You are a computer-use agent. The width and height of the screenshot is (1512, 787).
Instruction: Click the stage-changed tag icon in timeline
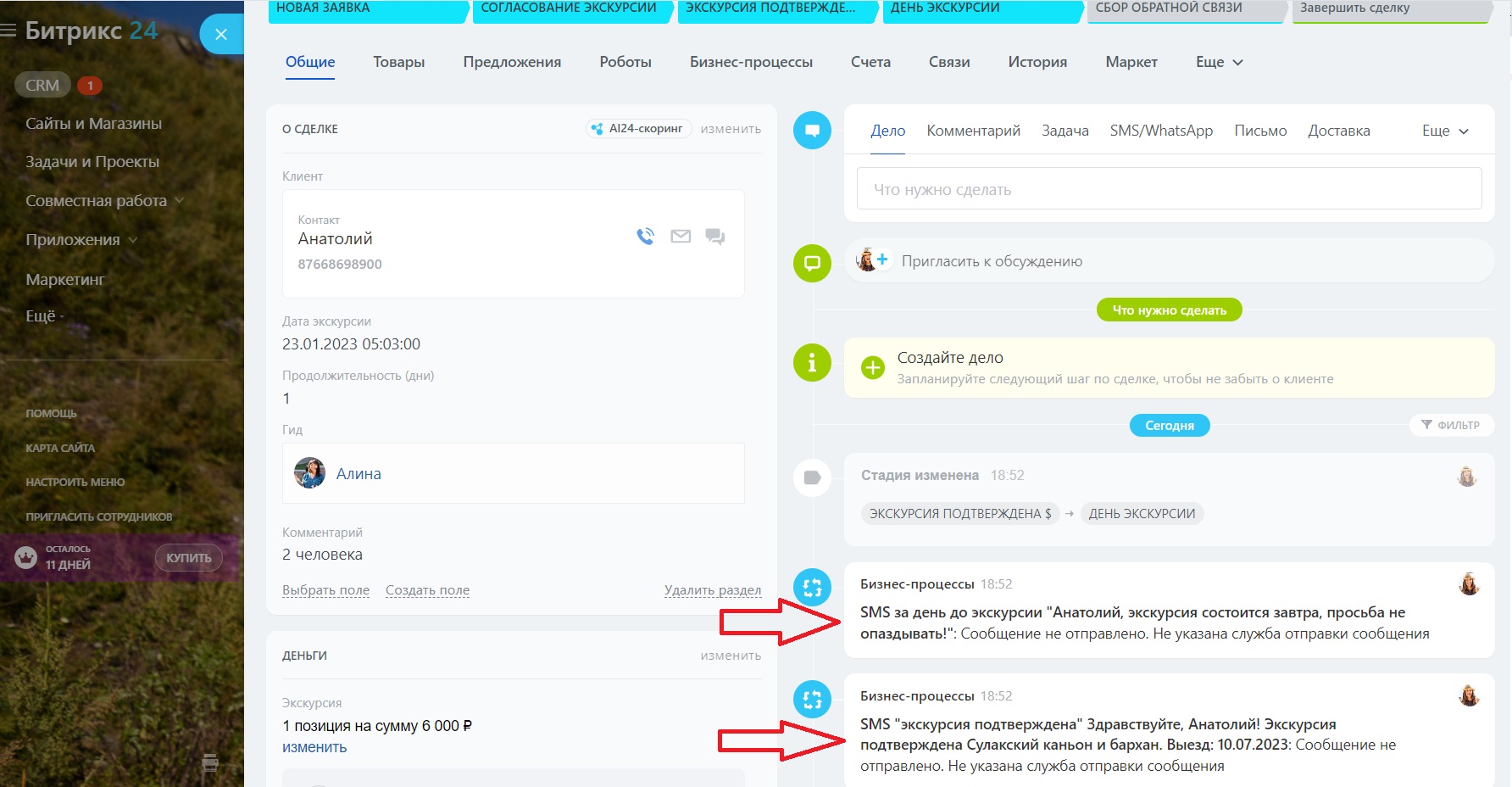(x=812, y=477)
